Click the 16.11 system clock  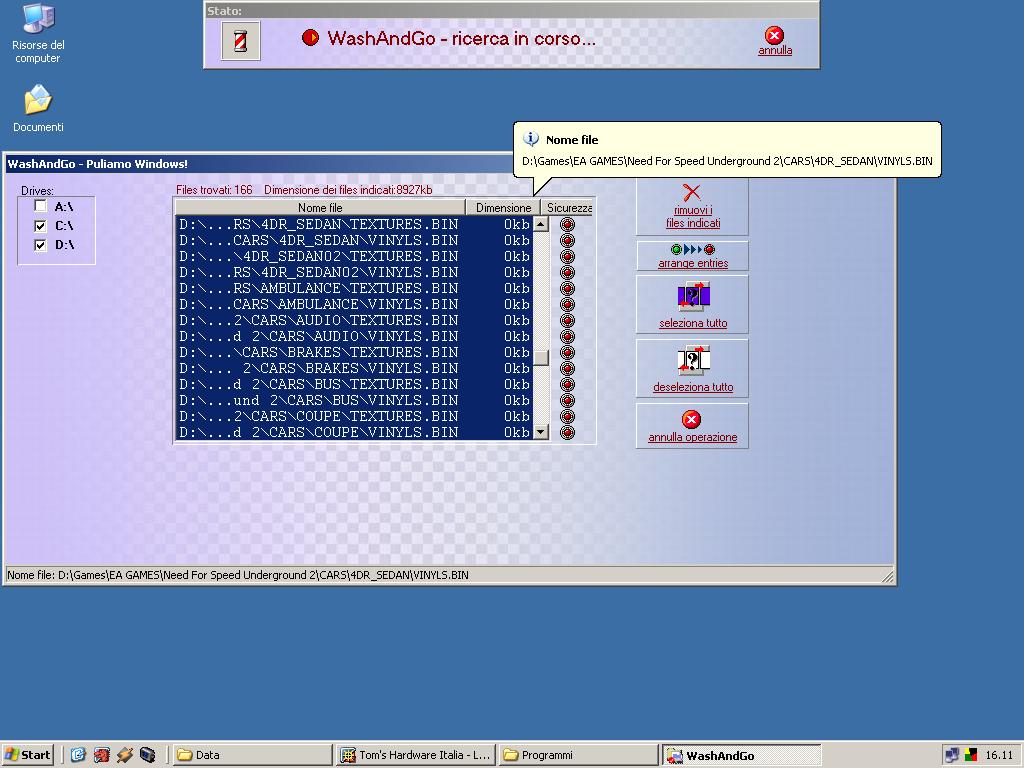click(999, 755)
